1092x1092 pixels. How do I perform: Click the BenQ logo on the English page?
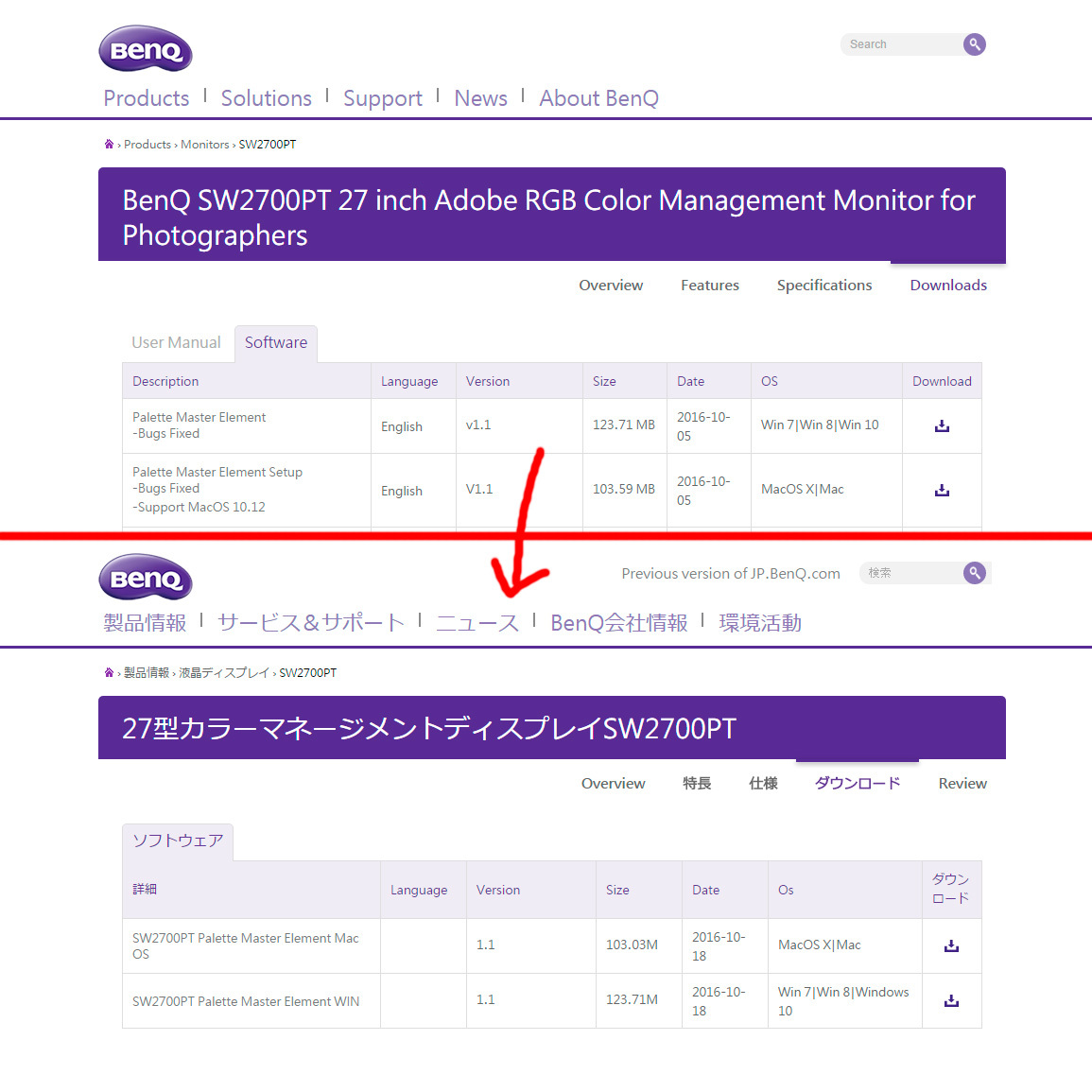(x=146, y=49)
